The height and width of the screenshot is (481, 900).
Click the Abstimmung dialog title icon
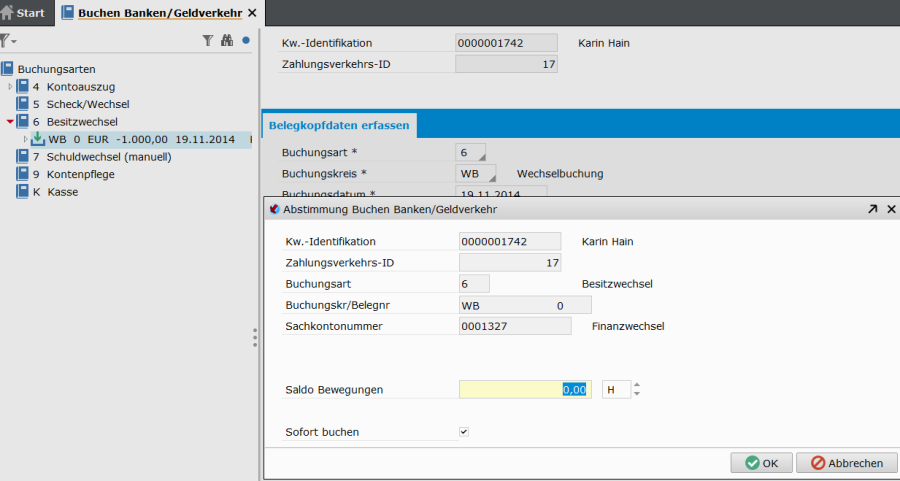pyautogui.click(x=274, y=210)
